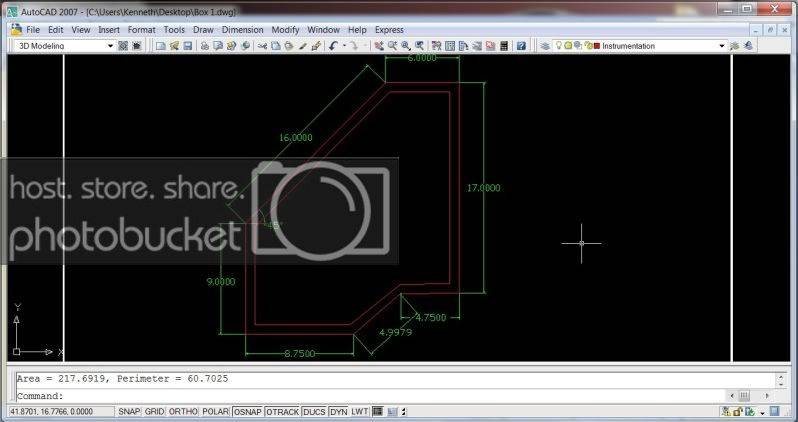Toggle layer on/off lightbulb icon
Viewport: 798px width, 422px height.
pyautogui.click(x=558, y=45)
